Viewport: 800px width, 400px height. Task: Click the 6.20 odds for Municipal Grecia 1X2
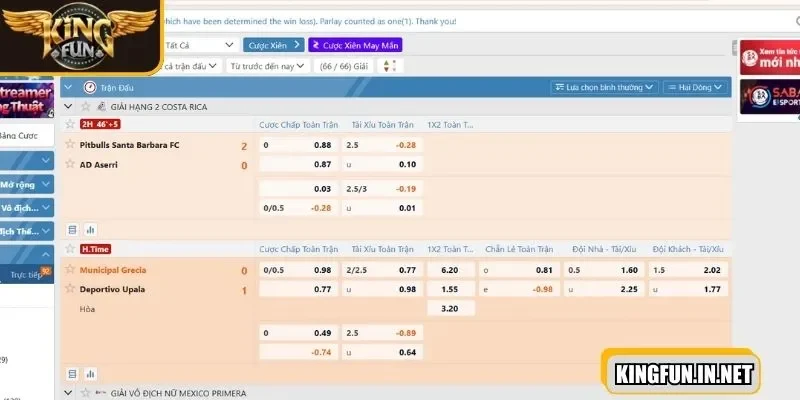[x=449, y=270]
